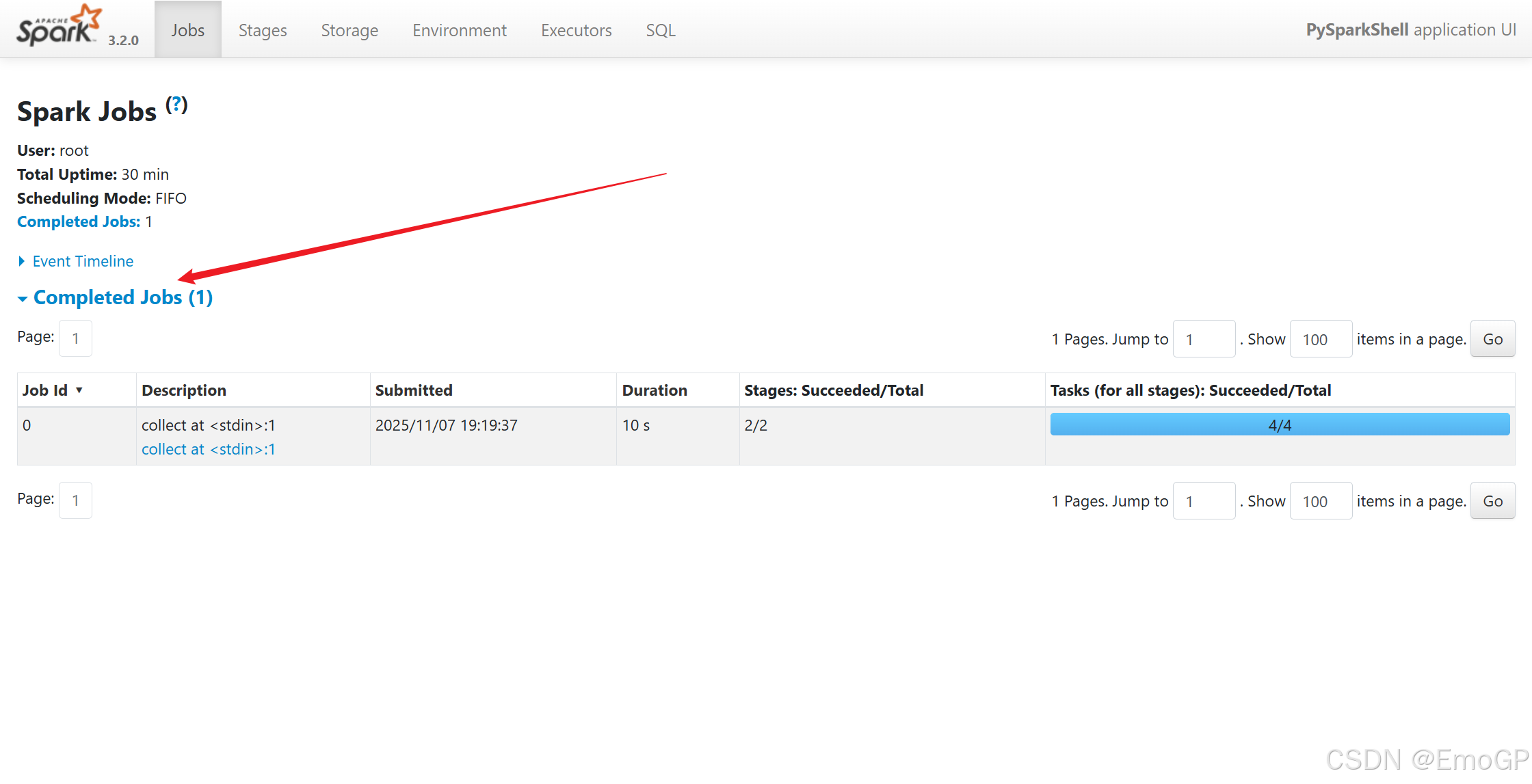Open the SQL tab
The height and width of the screenshot is (784, 1532).
(661, 30)
